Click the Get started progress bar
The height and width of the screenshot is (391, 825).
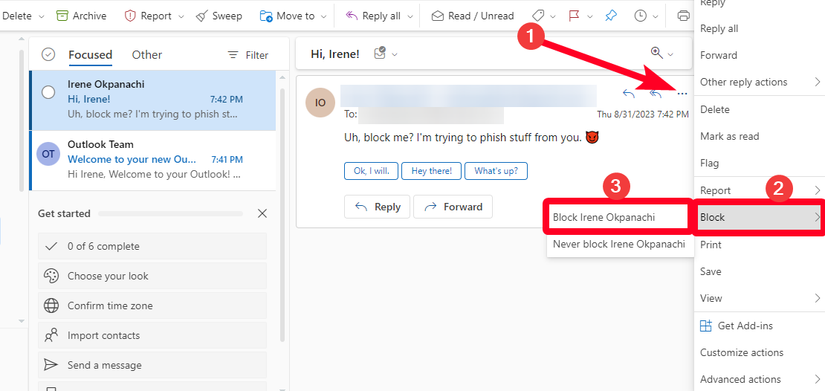point(170,214)
